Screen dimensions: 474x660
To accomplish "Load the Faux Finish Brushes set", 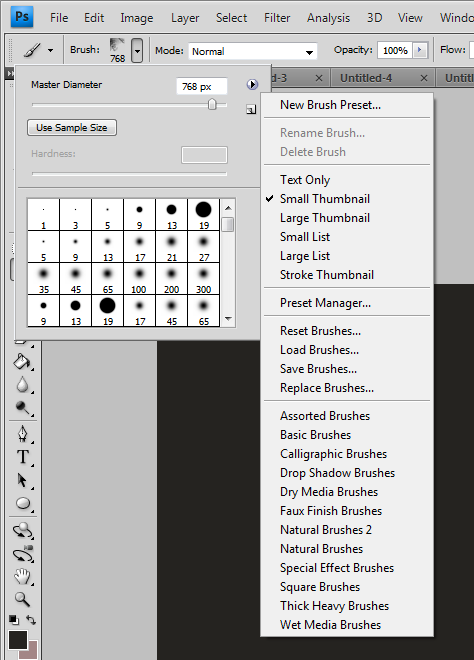I will 347,511.
